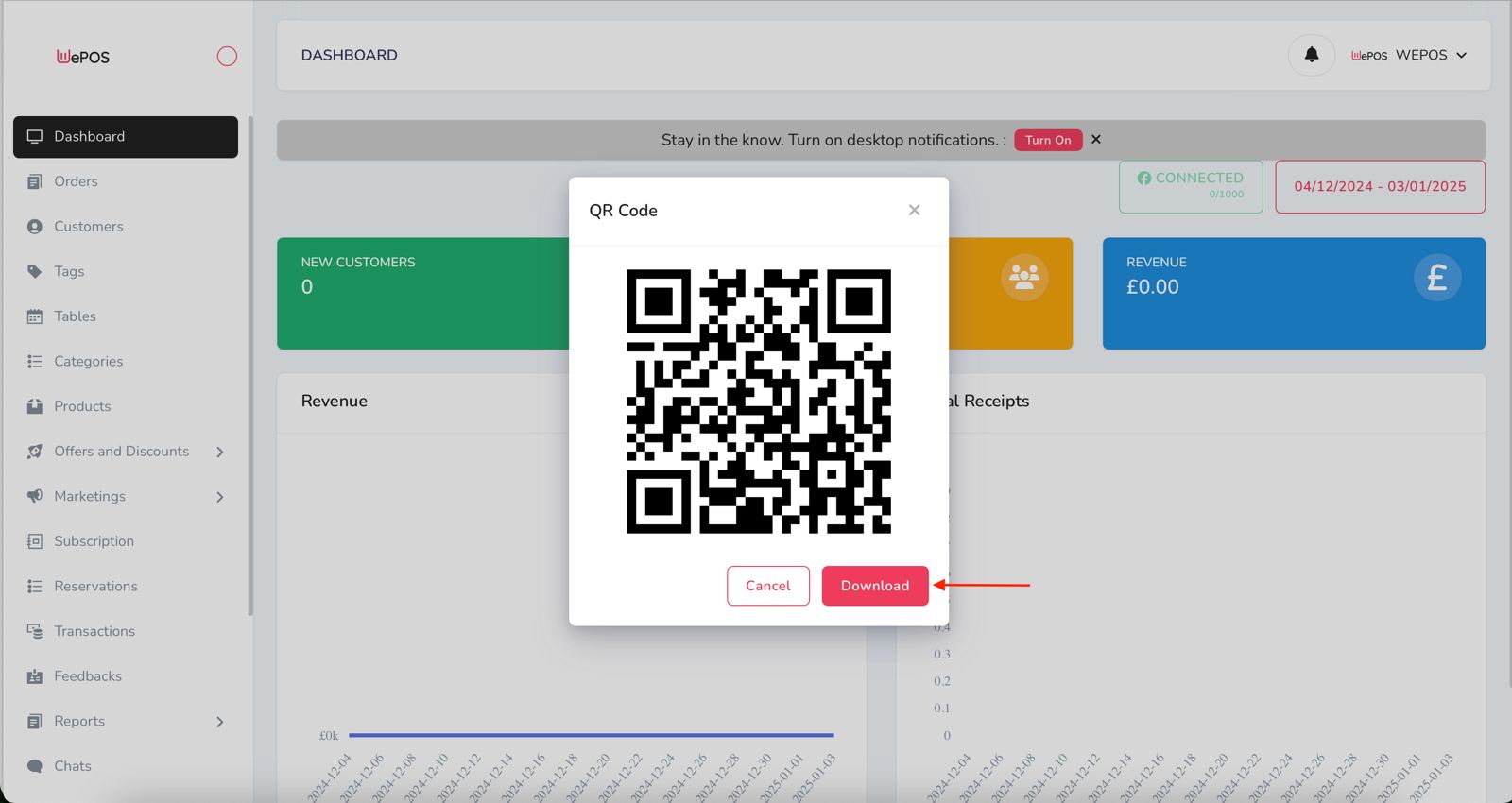
Task: Turn On desktop notifications
Action: point(1048,140)
